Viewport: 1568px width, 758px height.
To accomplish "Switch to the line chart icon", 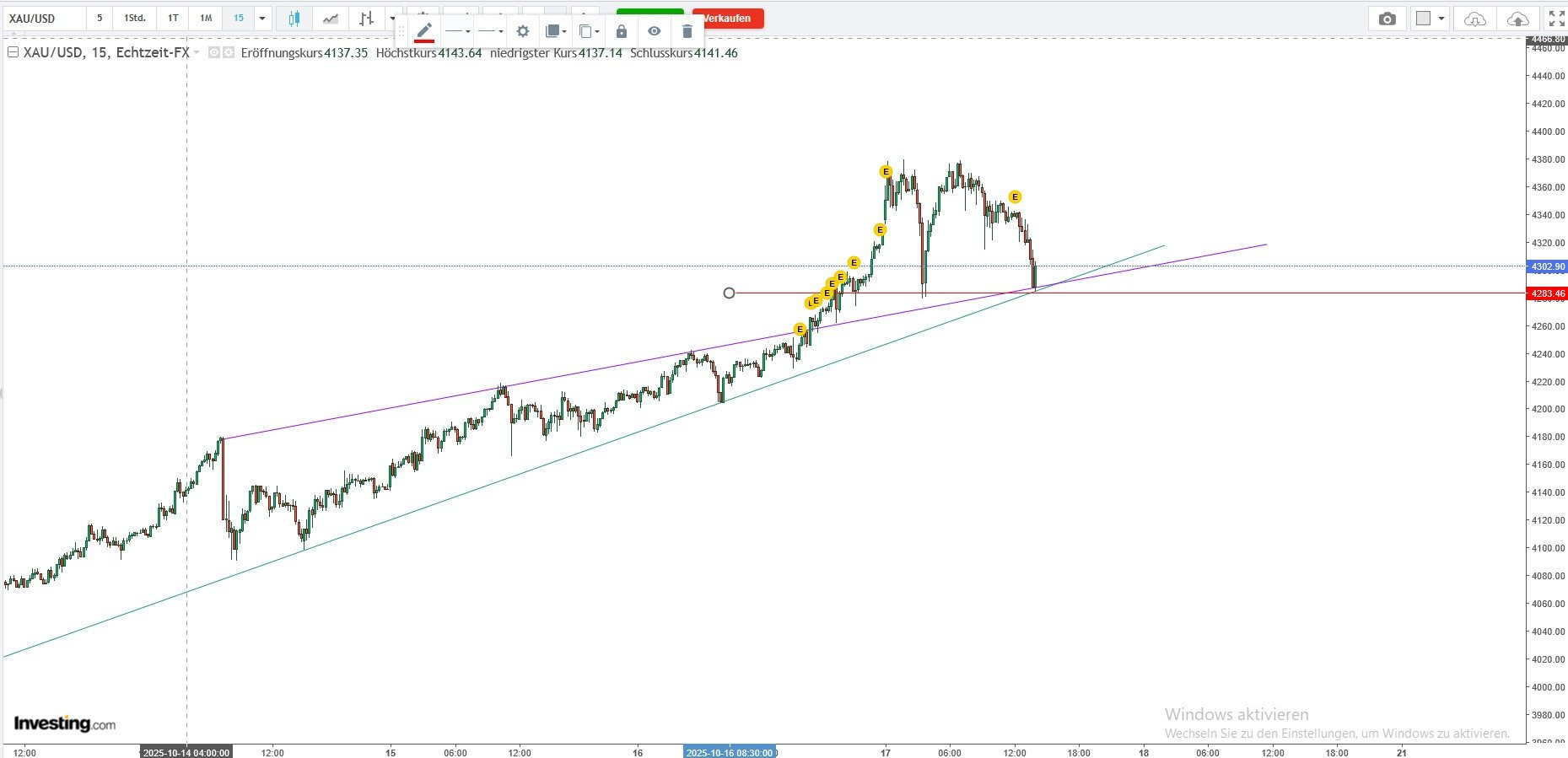I will point(331,19).
